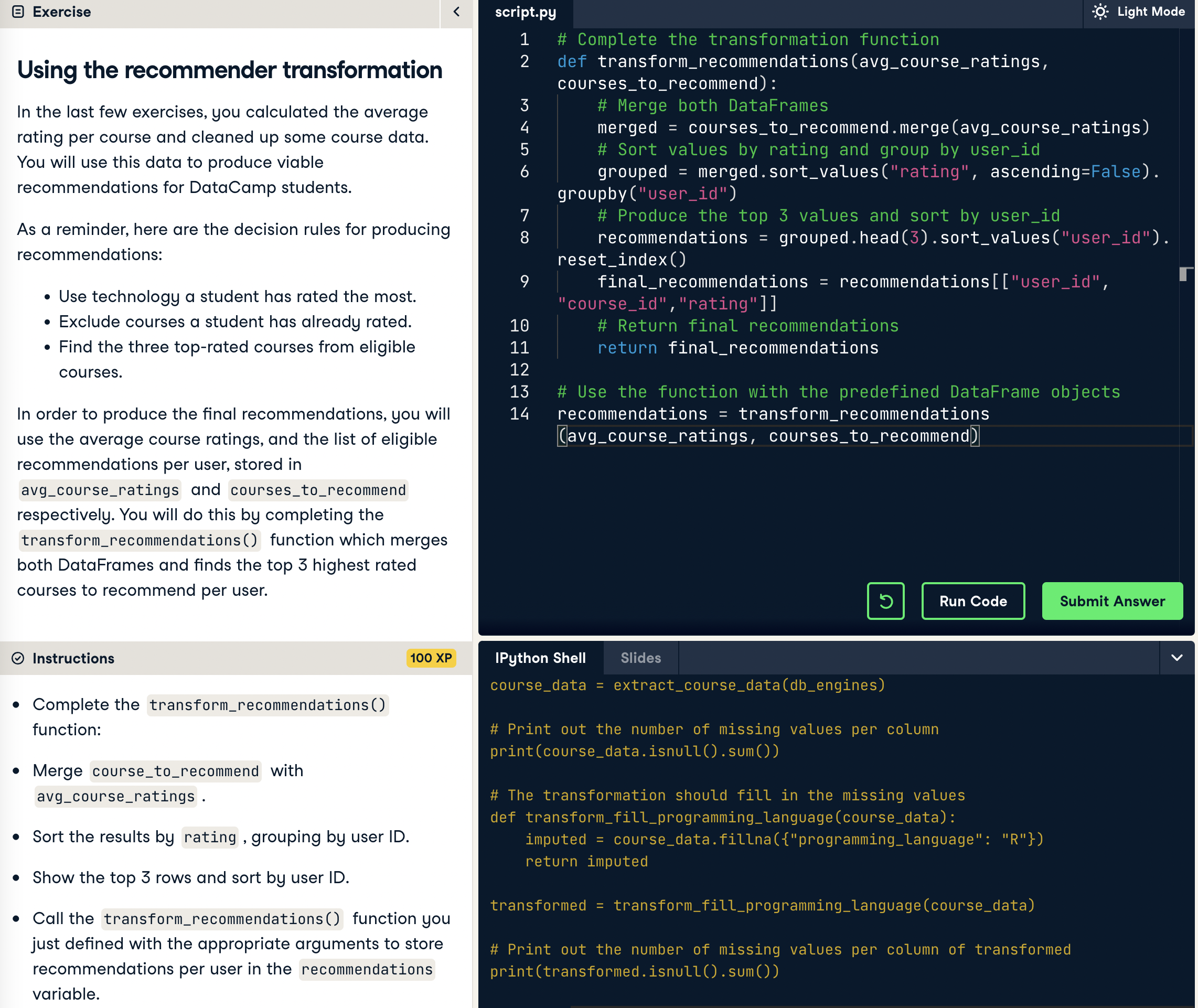
Task: Click the 100 XP badge
Action: pos(431,658)
